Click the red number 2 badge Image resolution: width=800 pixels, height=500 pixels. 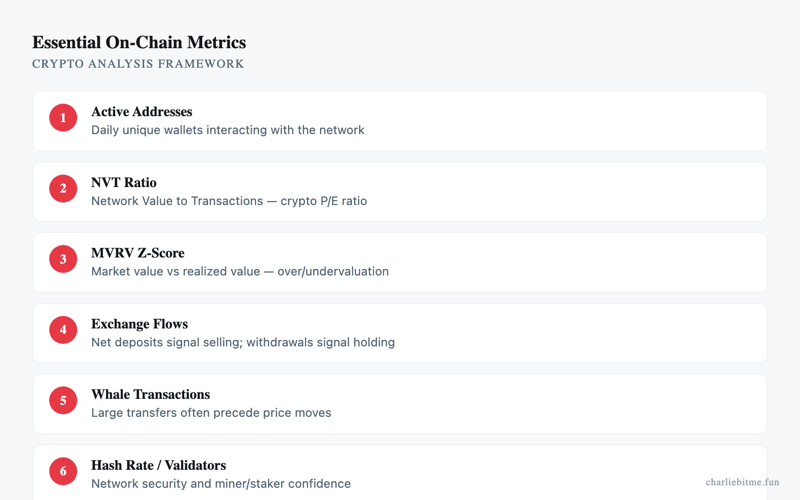click(x=63, y=188)
